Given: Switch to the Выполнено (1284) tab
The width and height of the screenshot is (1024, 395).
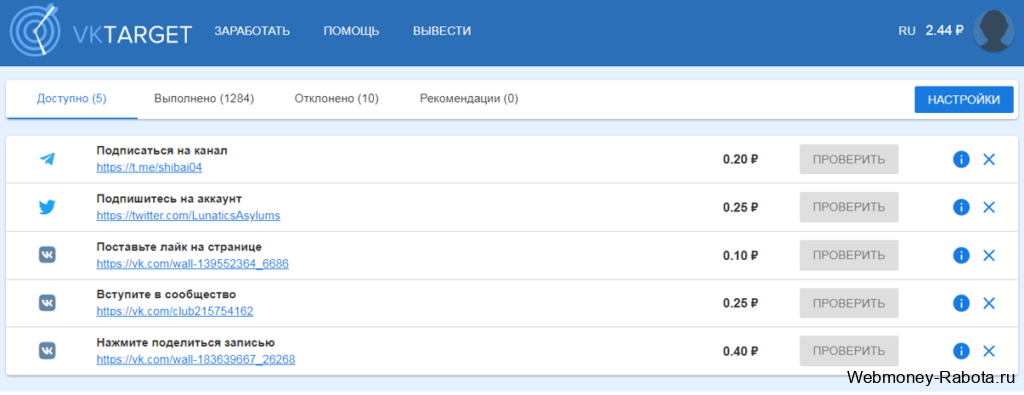Looking at the screenshot, I should click(204, 99).
